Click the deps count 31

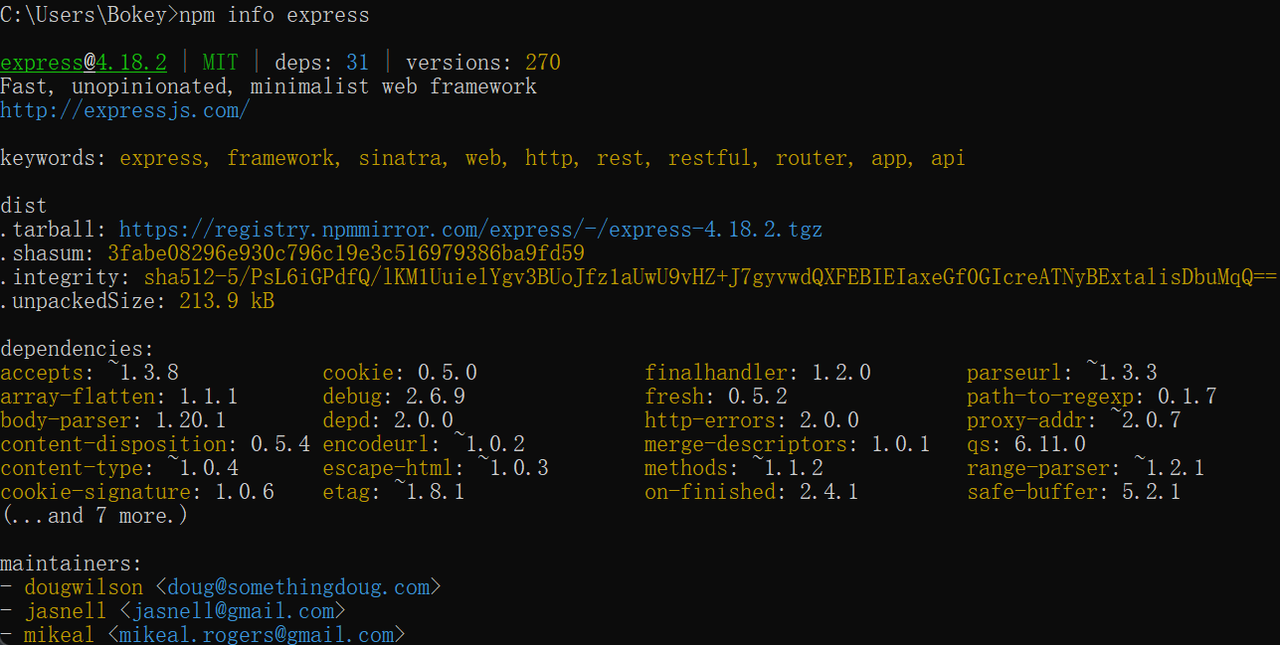click(x=357, y=63)
